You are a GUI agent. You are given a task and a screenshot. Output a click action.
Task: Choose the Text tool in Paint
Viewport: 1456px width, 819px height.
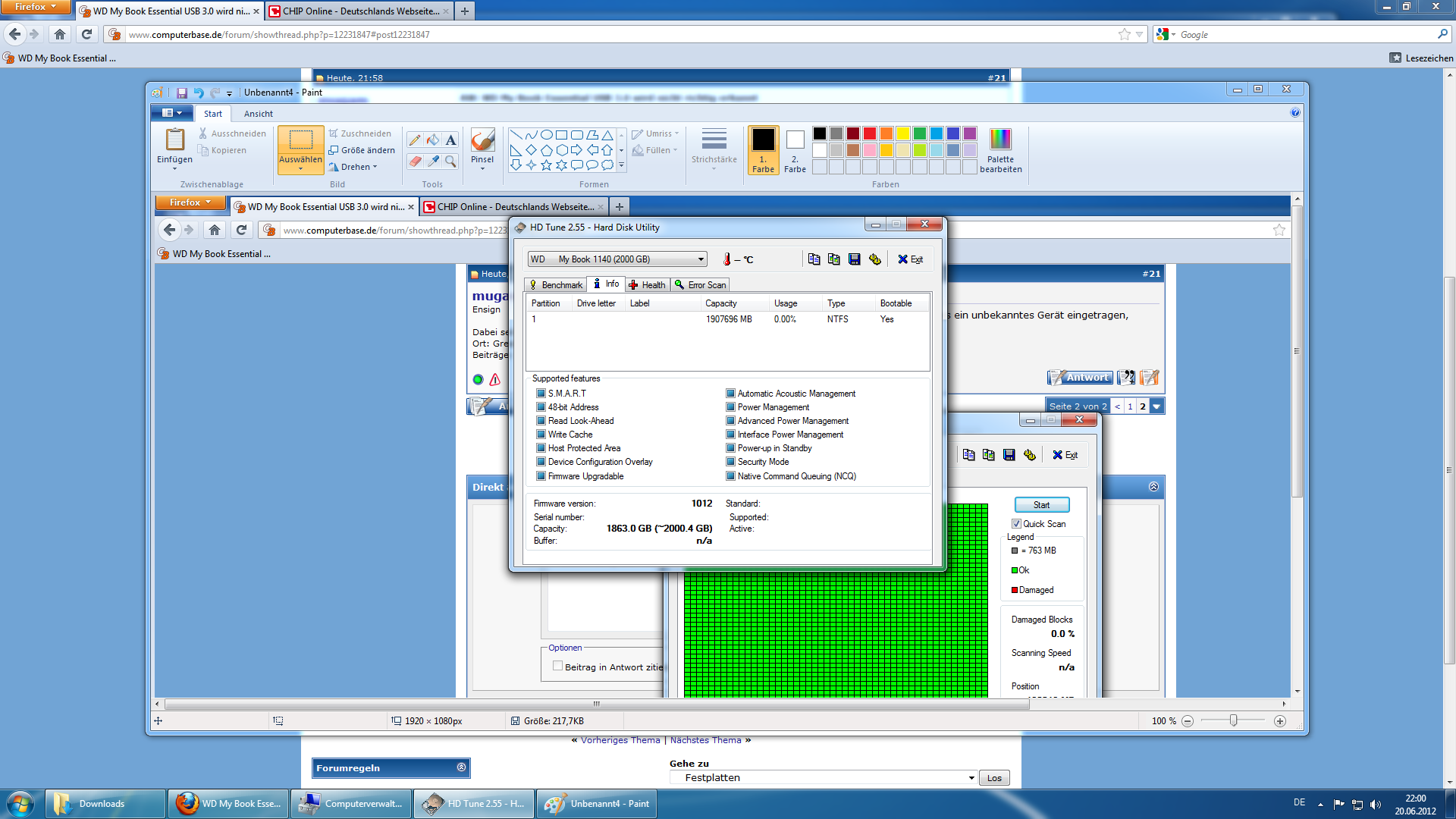point(451,140)
